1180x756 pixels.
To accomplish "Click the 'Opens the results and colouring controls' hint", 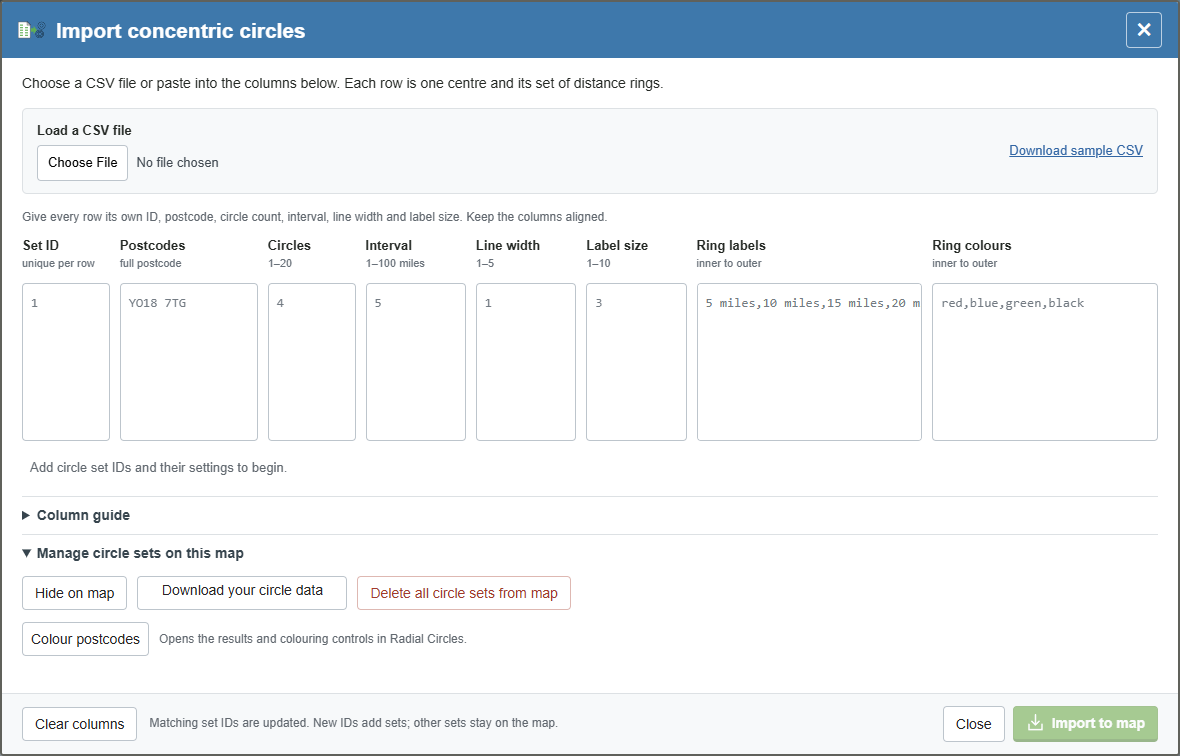I will coord(313,639).
